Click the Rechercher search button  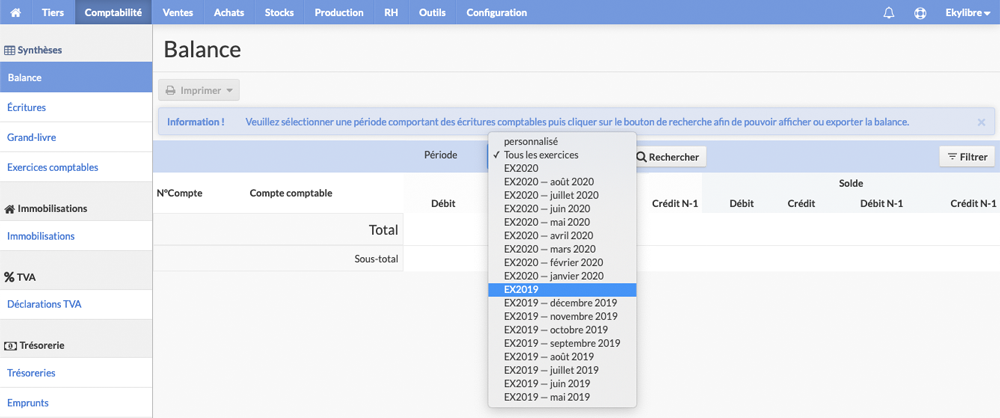[x=671, y=157]
